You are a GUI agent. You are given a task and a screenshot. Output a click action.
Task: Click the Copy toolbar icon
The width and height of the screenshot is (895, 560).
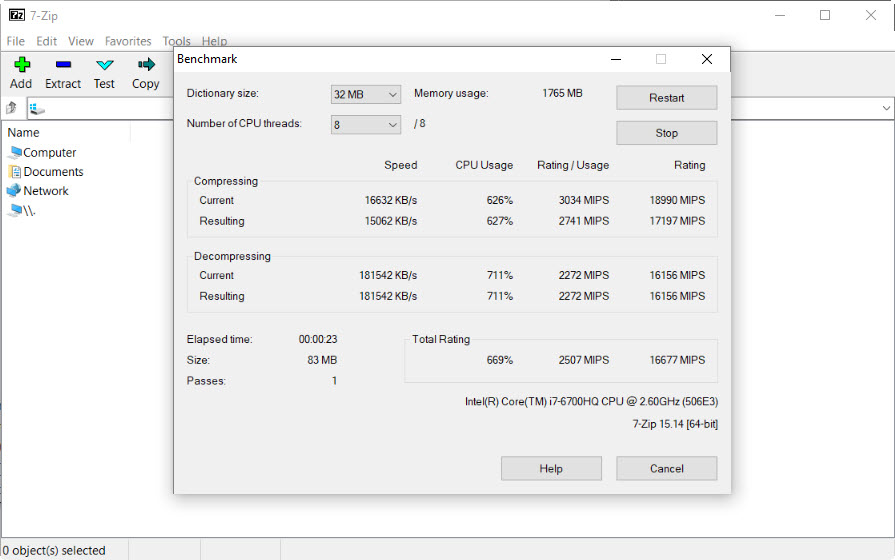click(146, 66)
